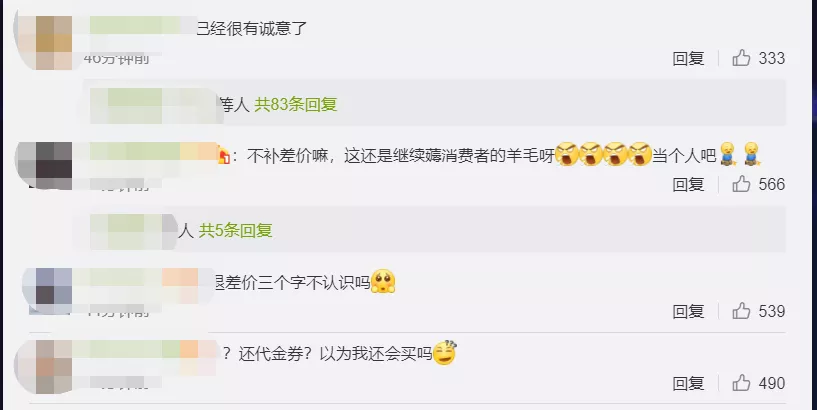Like the comment with 333 likes
Image resolution: width=817 pixels, height=410 pixels.
[x=741, y=58]
